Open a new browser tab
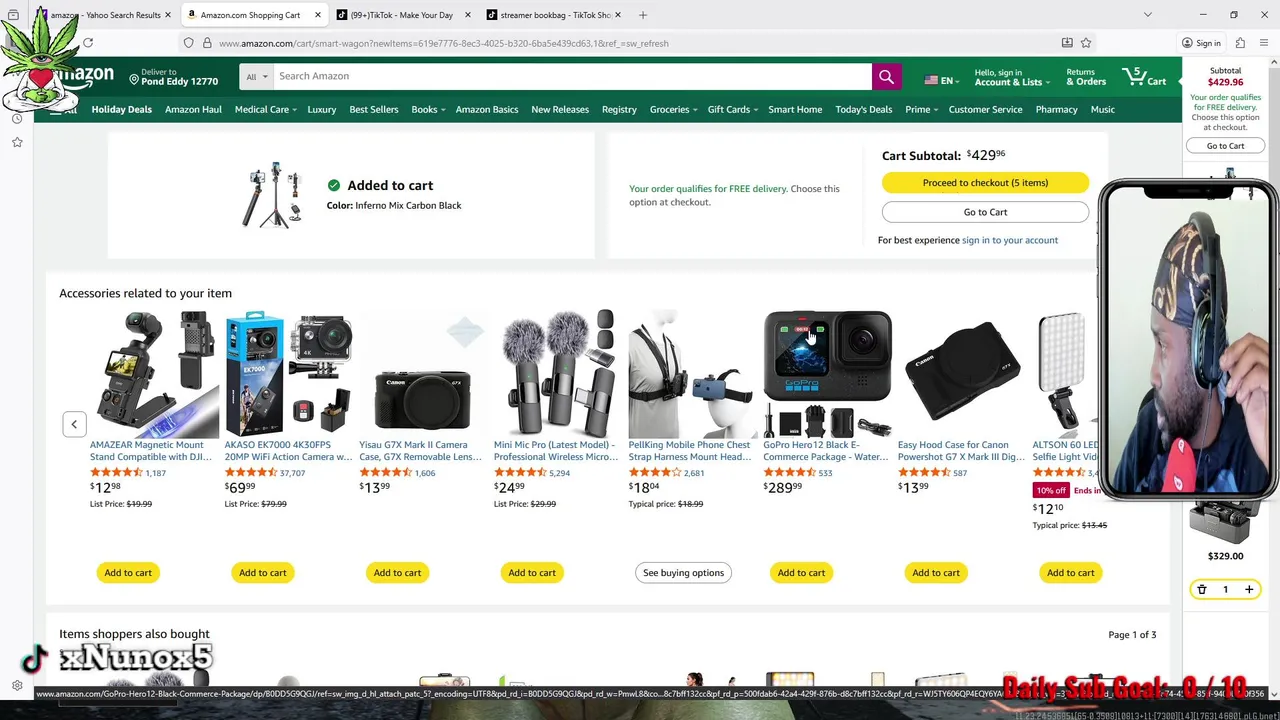The height and width of the screenshot is (720, 1280). click(643, 15)
